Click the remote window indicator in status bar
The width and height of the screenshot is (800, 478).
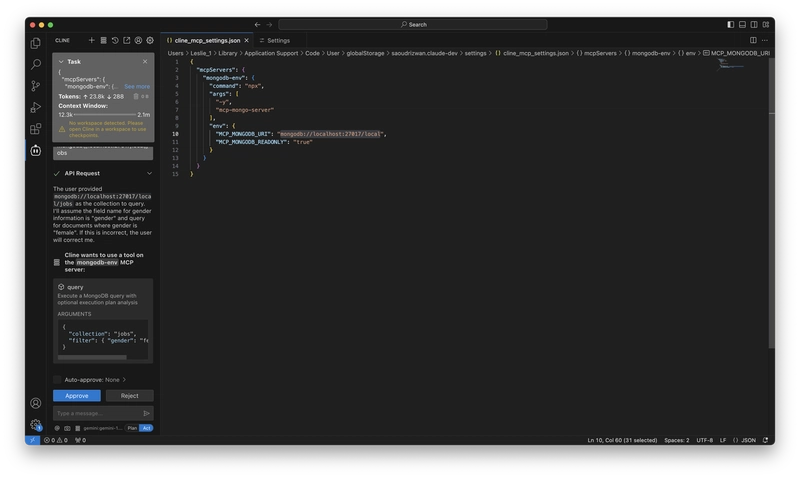[32, 440]
